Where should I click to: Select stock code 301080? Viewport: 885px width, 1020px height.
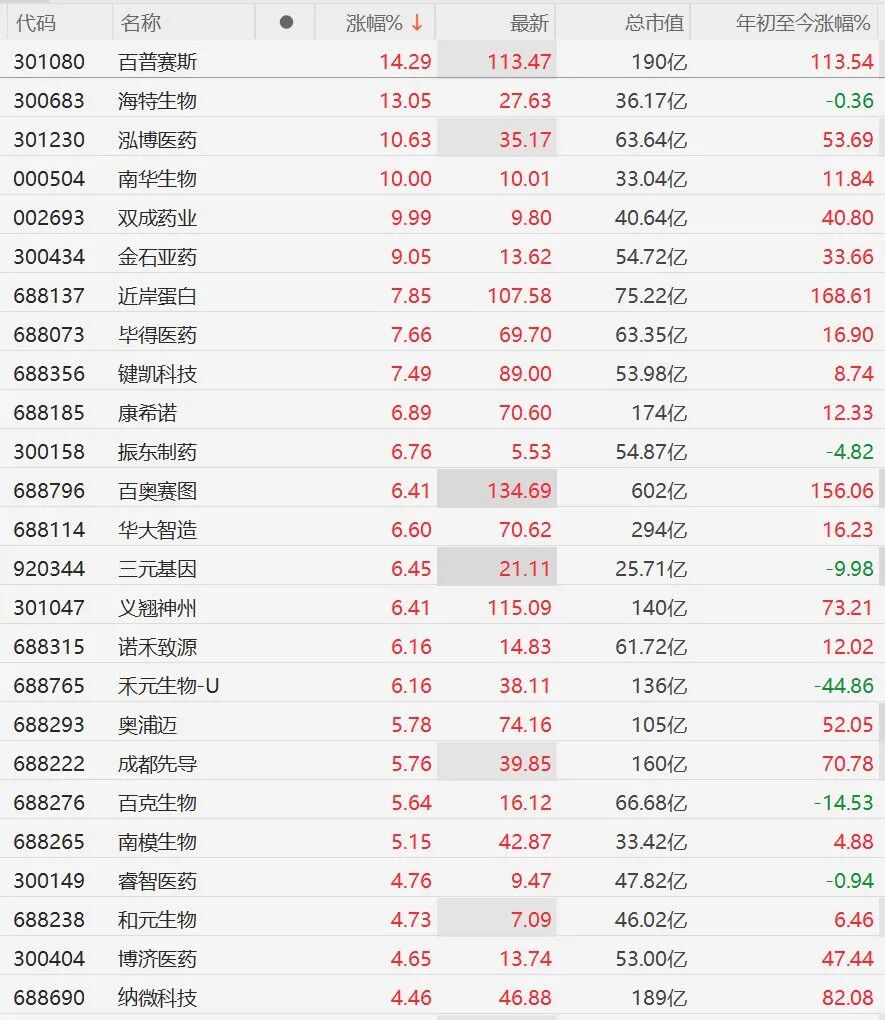coord(49,62)
